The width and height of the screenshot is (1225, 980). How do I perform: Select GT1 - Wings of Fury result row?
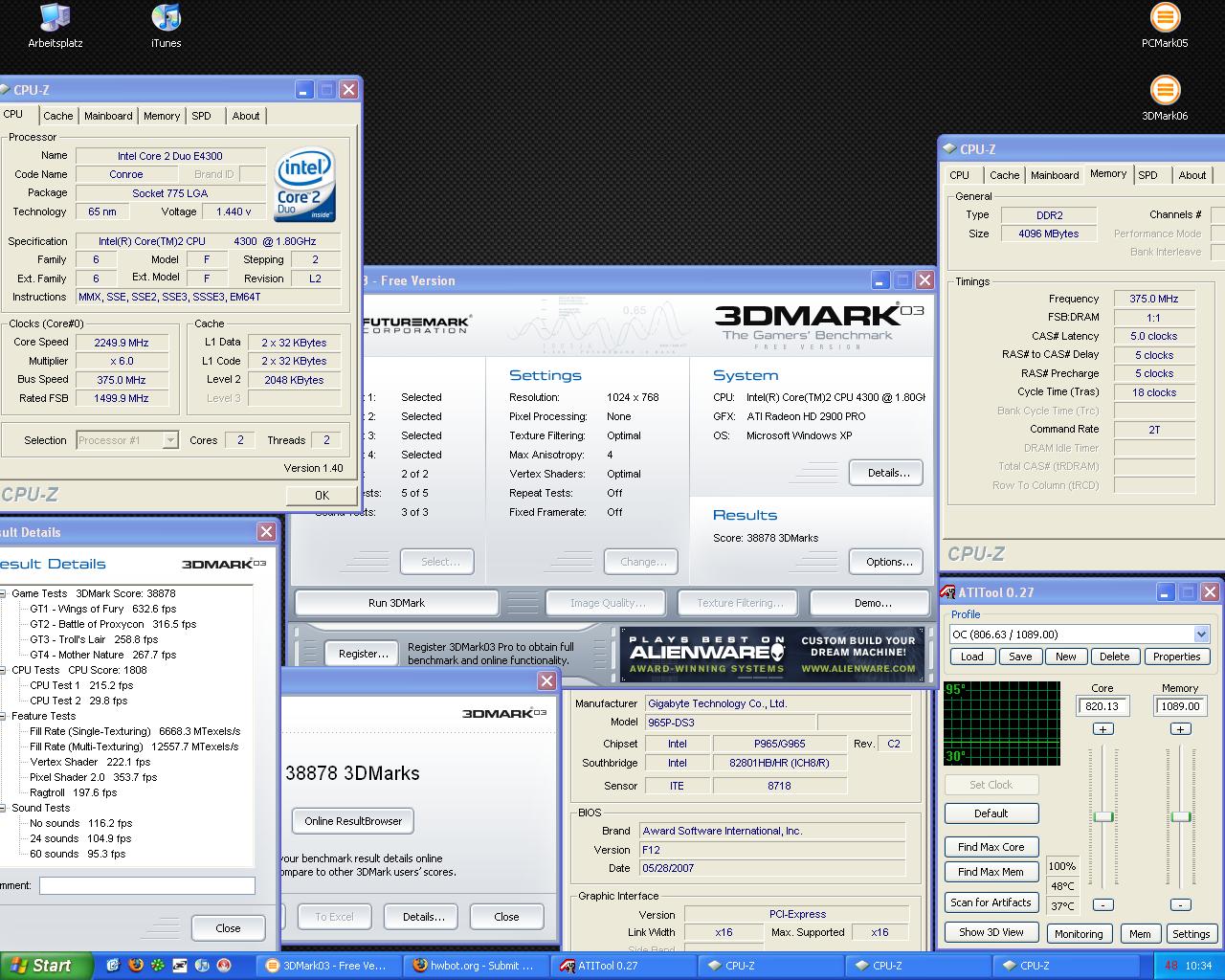coord(103,609)
